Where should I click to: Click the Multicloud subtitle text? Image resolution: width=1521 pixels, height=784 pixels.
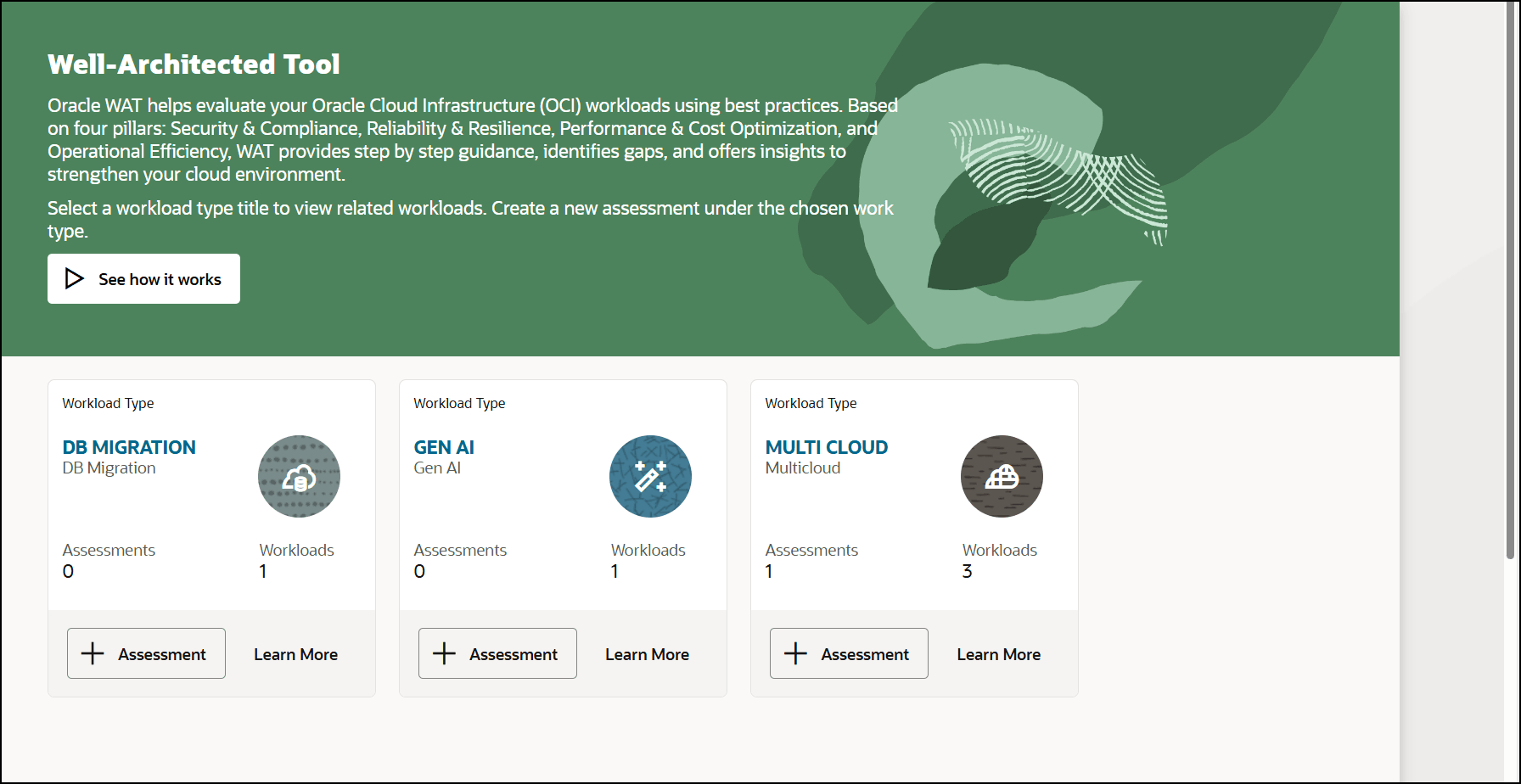803,468
